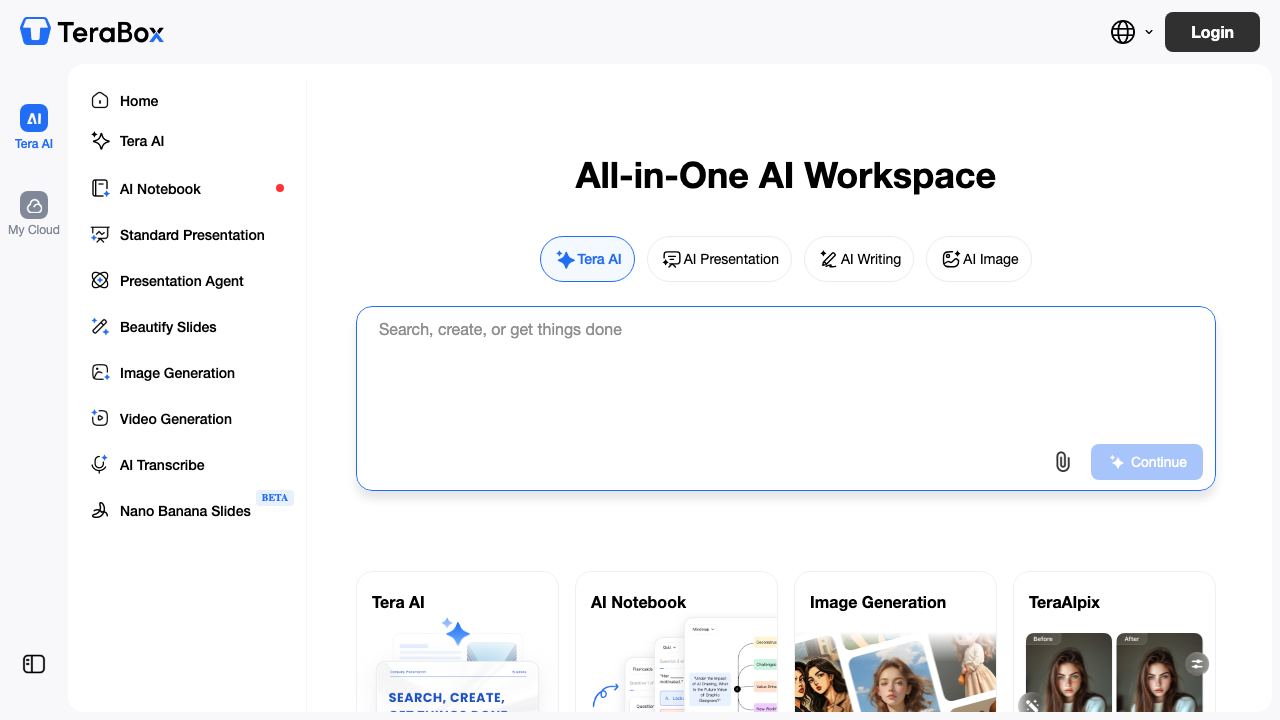Viewport: 1280px width, 720px height.
Task: Click the red notification dot on AI Notebook
Action: 280,188
